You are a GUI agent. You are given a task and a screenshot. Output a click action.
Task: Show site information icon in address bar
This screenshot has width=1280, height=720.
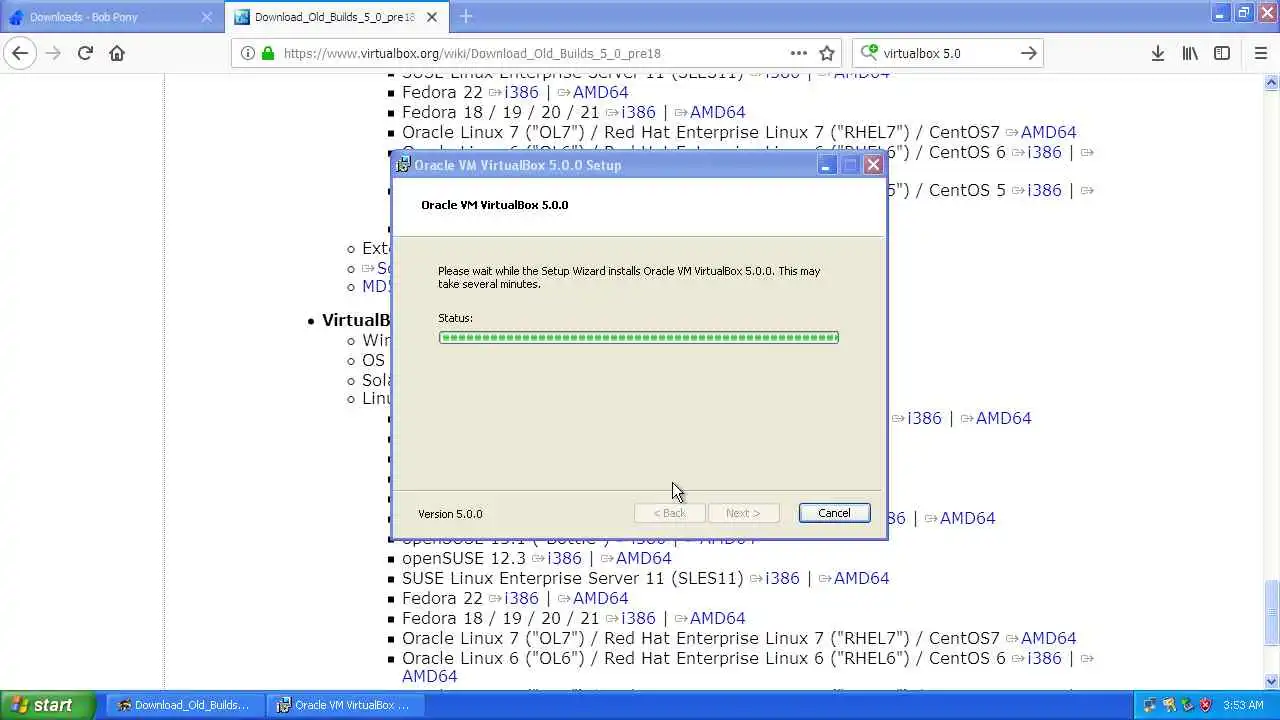(248, 53)
